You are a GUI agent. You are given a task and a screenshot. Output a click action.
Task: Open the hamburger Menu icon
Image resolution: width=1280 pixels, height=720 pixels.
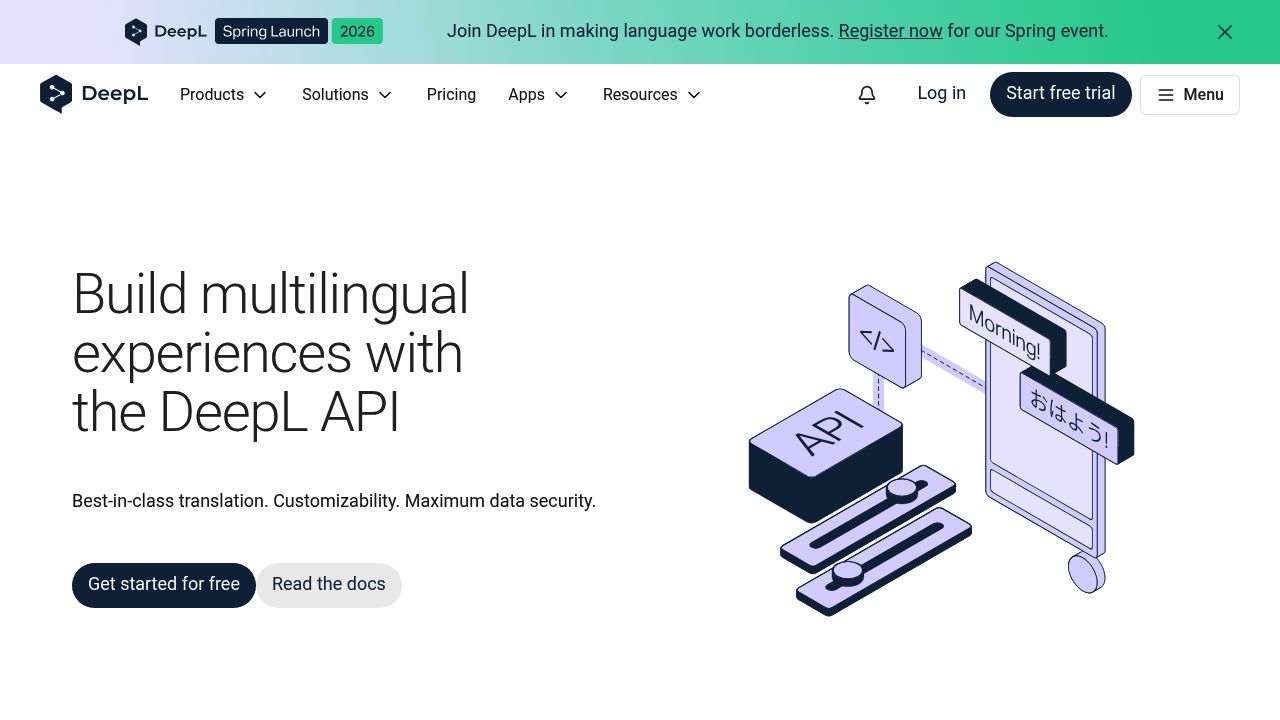point(1166,95)
